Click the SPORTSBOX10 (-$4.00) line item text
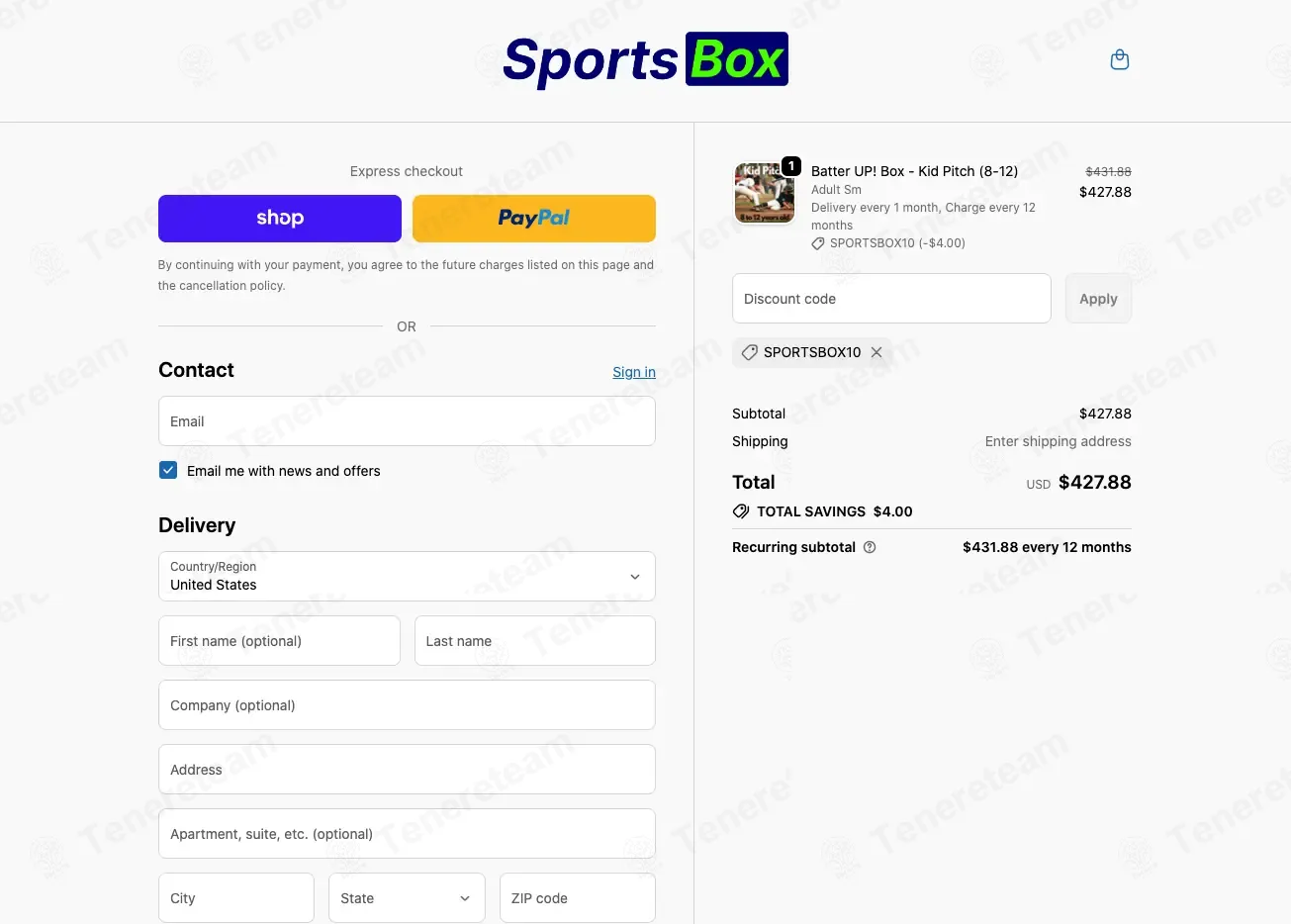The width and height of the screenshot is (1291, 924). pos(897,243)
